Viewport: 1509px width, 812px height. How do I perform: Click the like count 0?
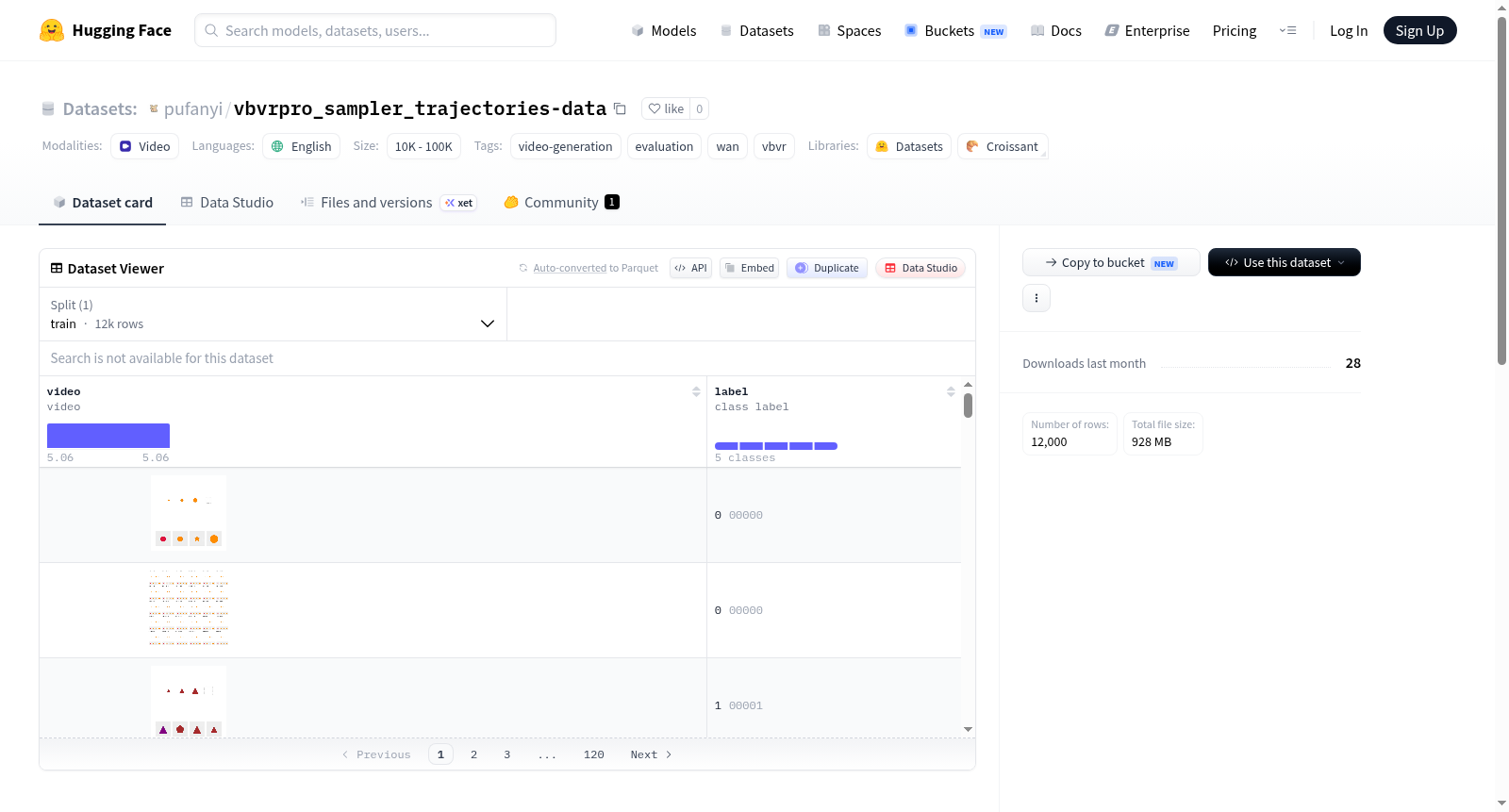(x=699, y=108)
